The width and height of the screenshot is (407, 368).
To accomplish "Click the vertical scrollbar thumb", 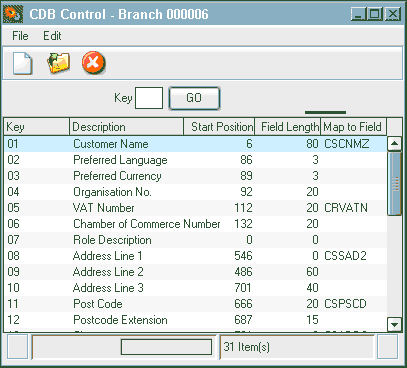I will 394,183.
